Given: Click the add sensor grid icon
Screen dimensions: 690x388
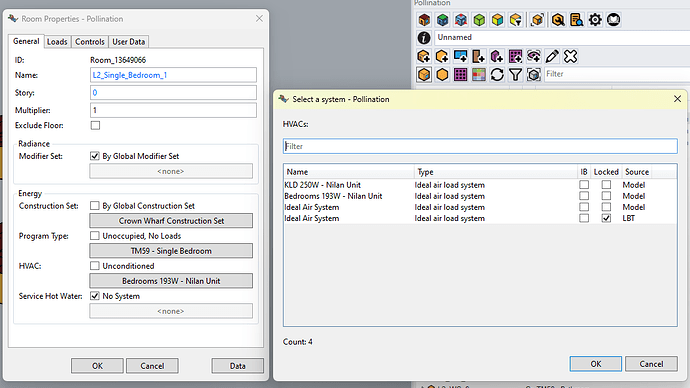Looking at the screenshot, I should [x=515, y=56].
